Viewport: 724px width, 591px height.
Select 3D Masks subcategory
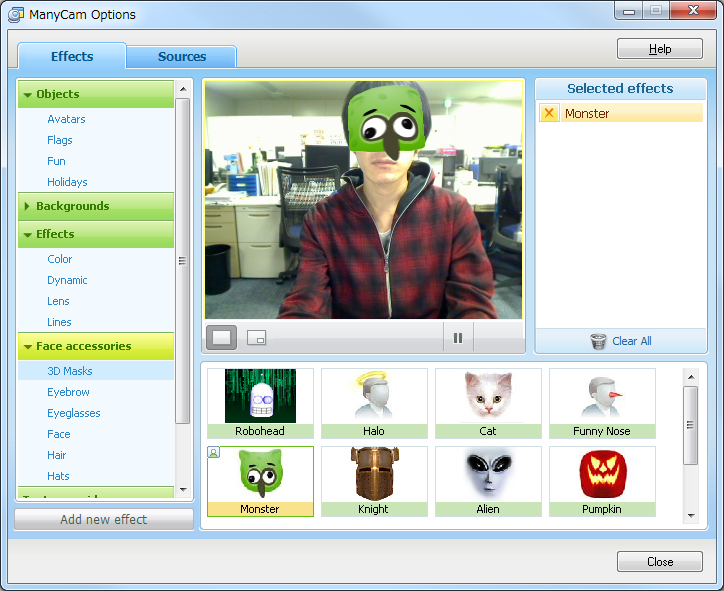pyautogui.click(x=96, y=371)
